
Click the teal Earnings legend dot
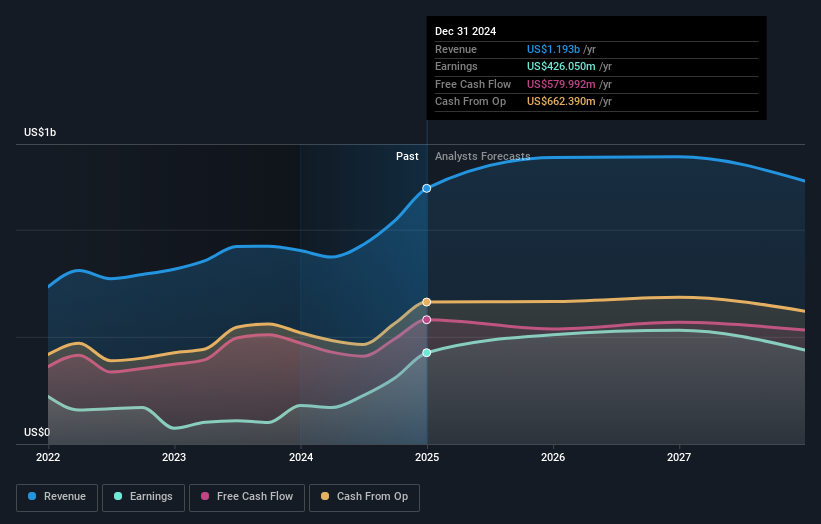(118, 496)
